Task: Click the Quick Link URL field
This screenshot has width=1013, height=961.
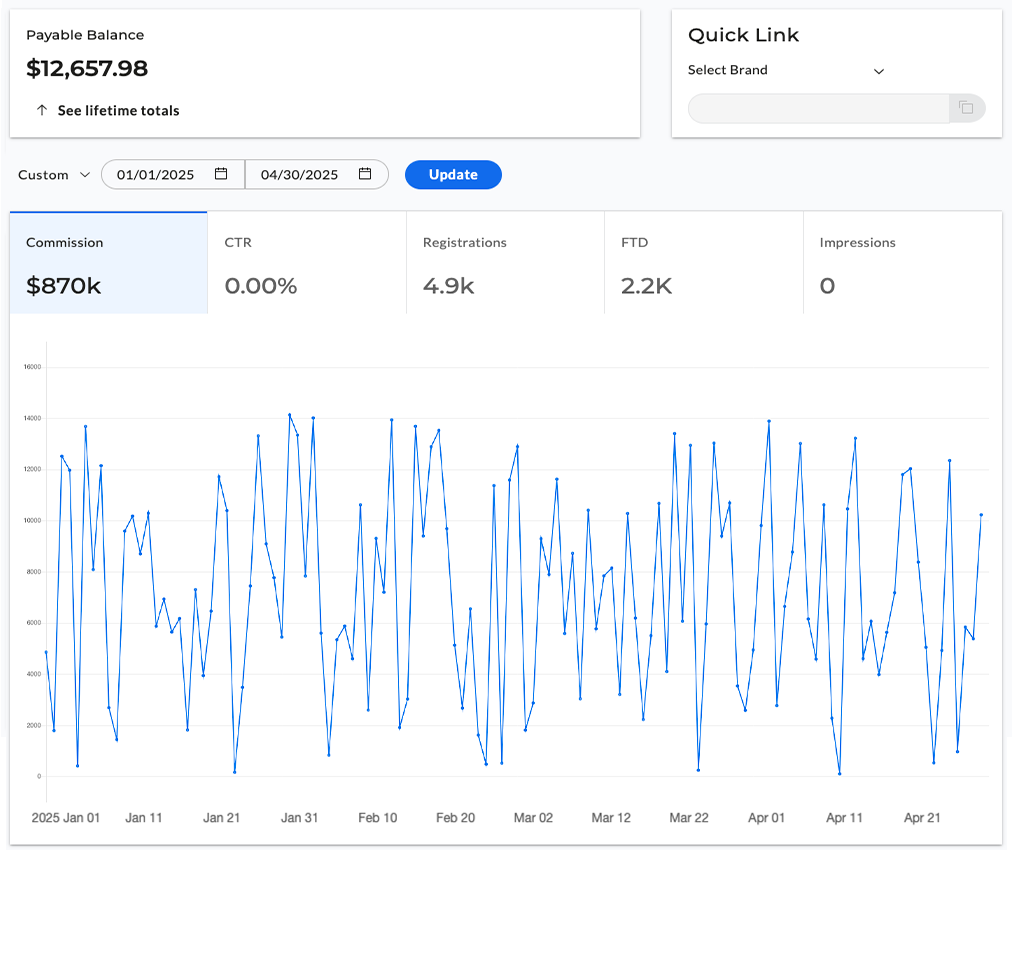Action: [818, 108]
